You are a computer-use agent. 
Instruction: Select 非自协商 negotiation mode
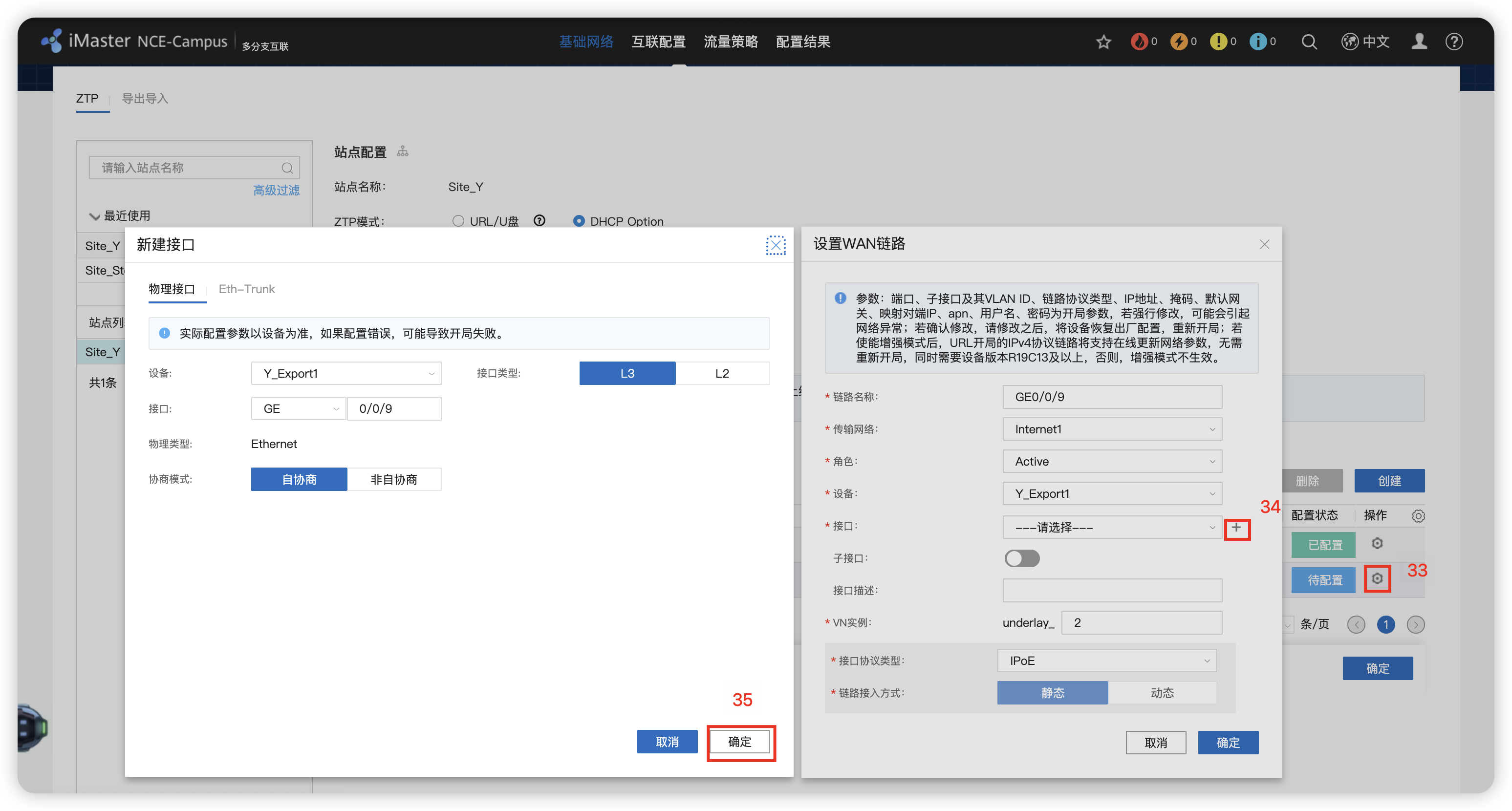click(394, 479)
